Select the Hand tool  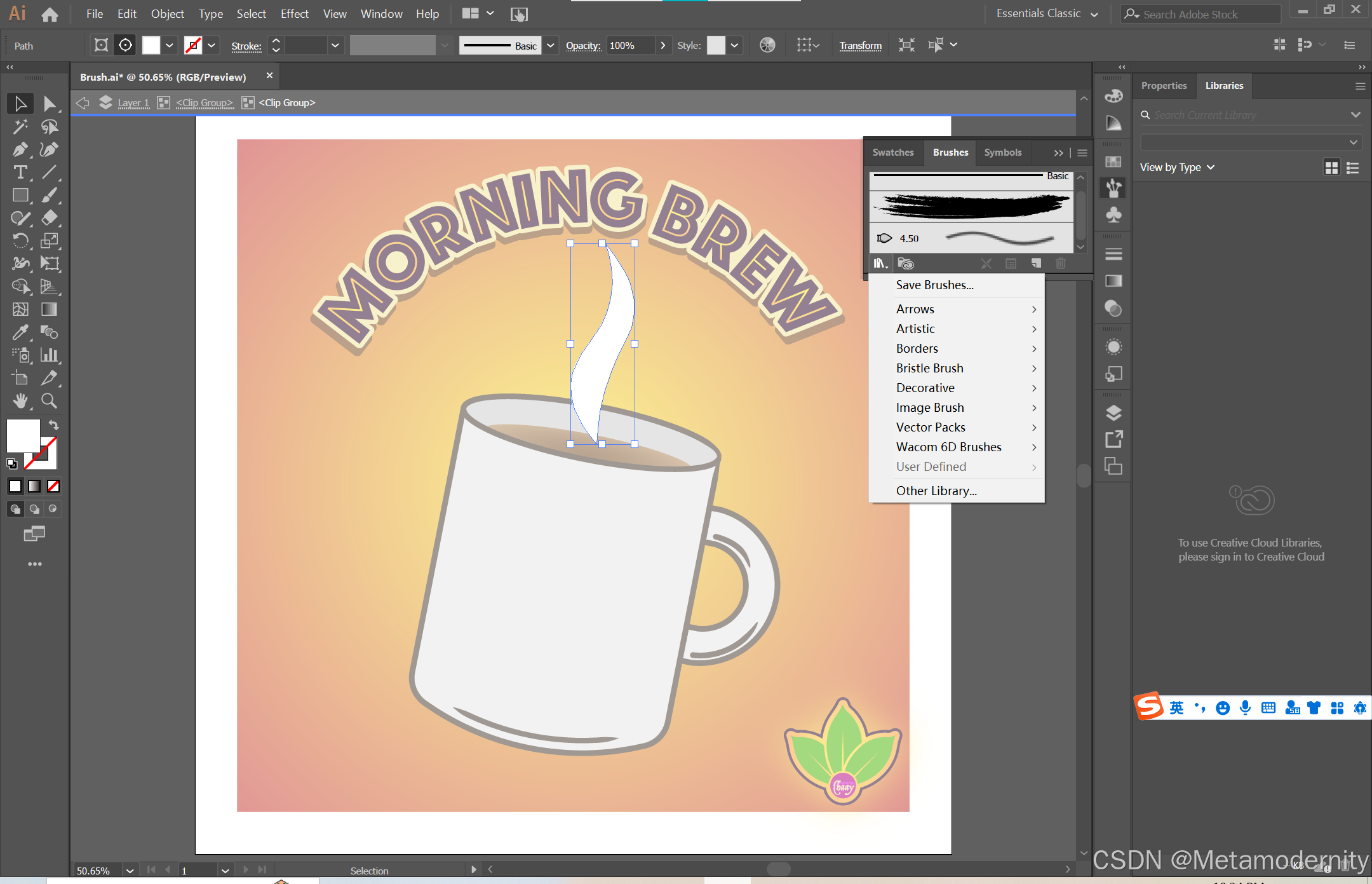click(20, 400)
